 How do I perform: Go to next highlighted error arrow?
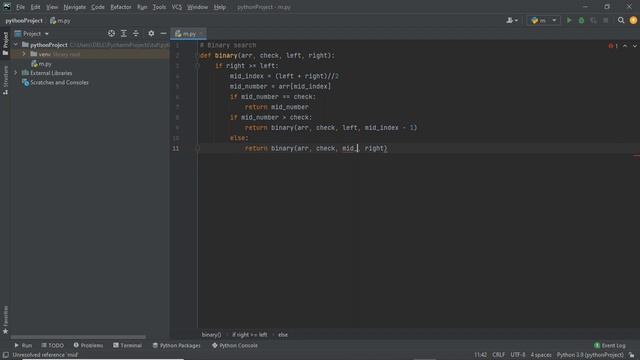point(635,46)
